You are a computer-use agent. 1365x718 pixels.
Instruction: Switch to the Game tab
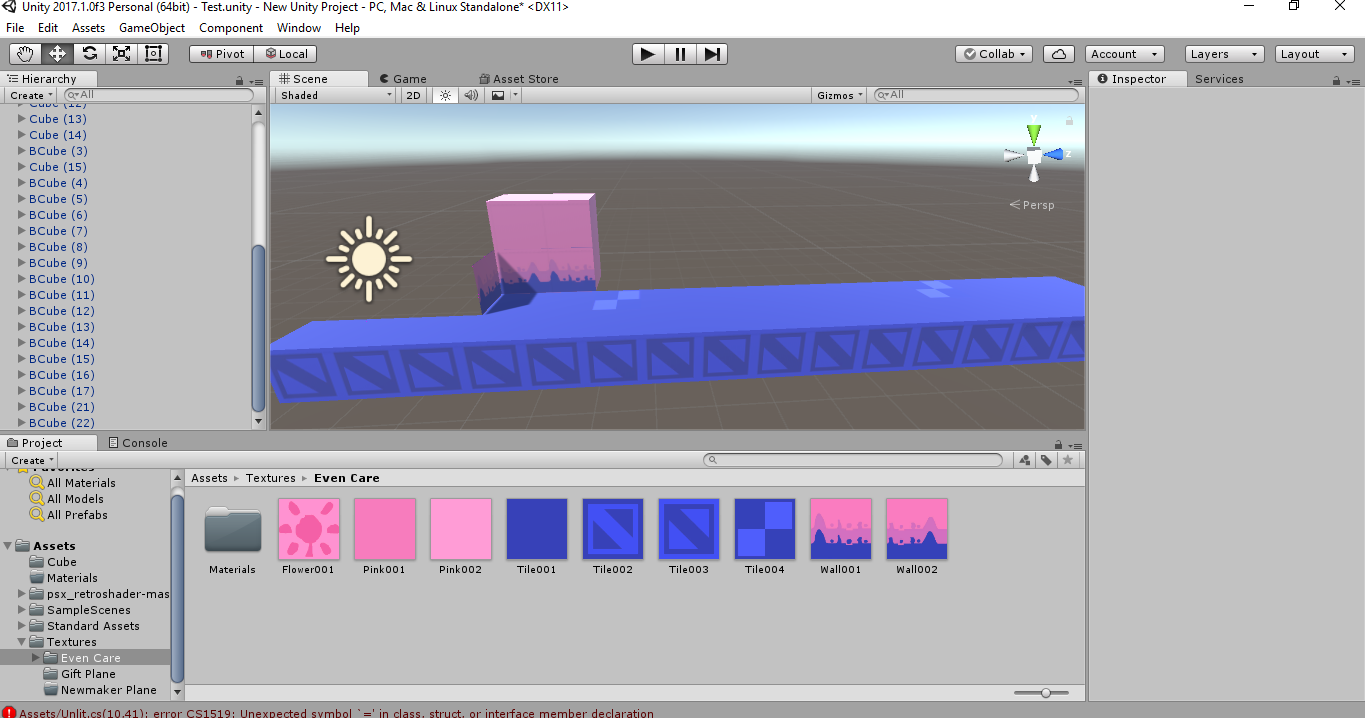(403, 78)
